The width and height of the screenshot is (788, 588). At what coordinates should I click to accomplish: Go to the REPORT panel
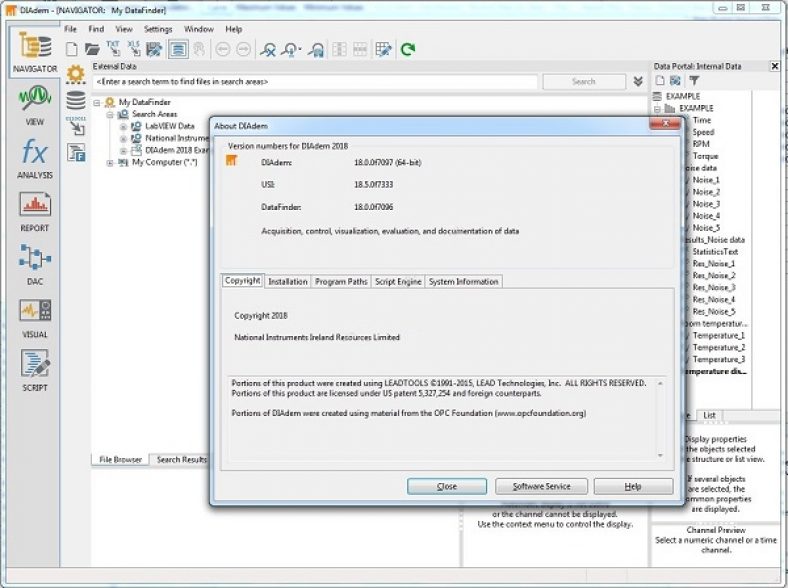click(x=34, y=210)
